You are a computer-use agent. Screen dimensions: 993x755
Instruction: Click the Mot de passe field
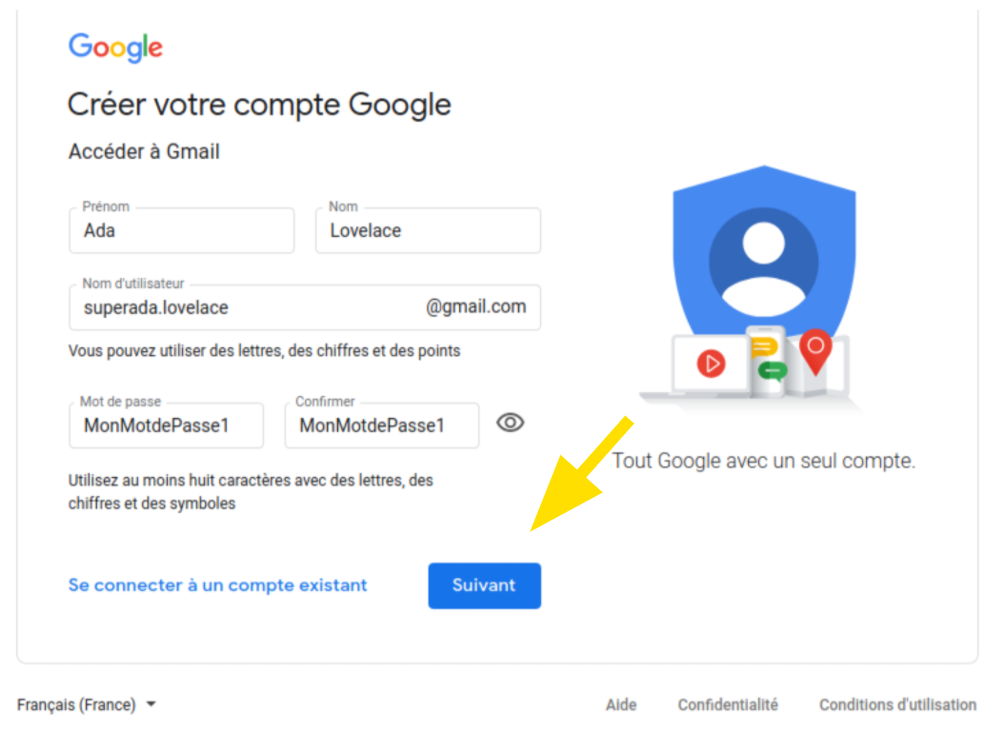(166, 425)
